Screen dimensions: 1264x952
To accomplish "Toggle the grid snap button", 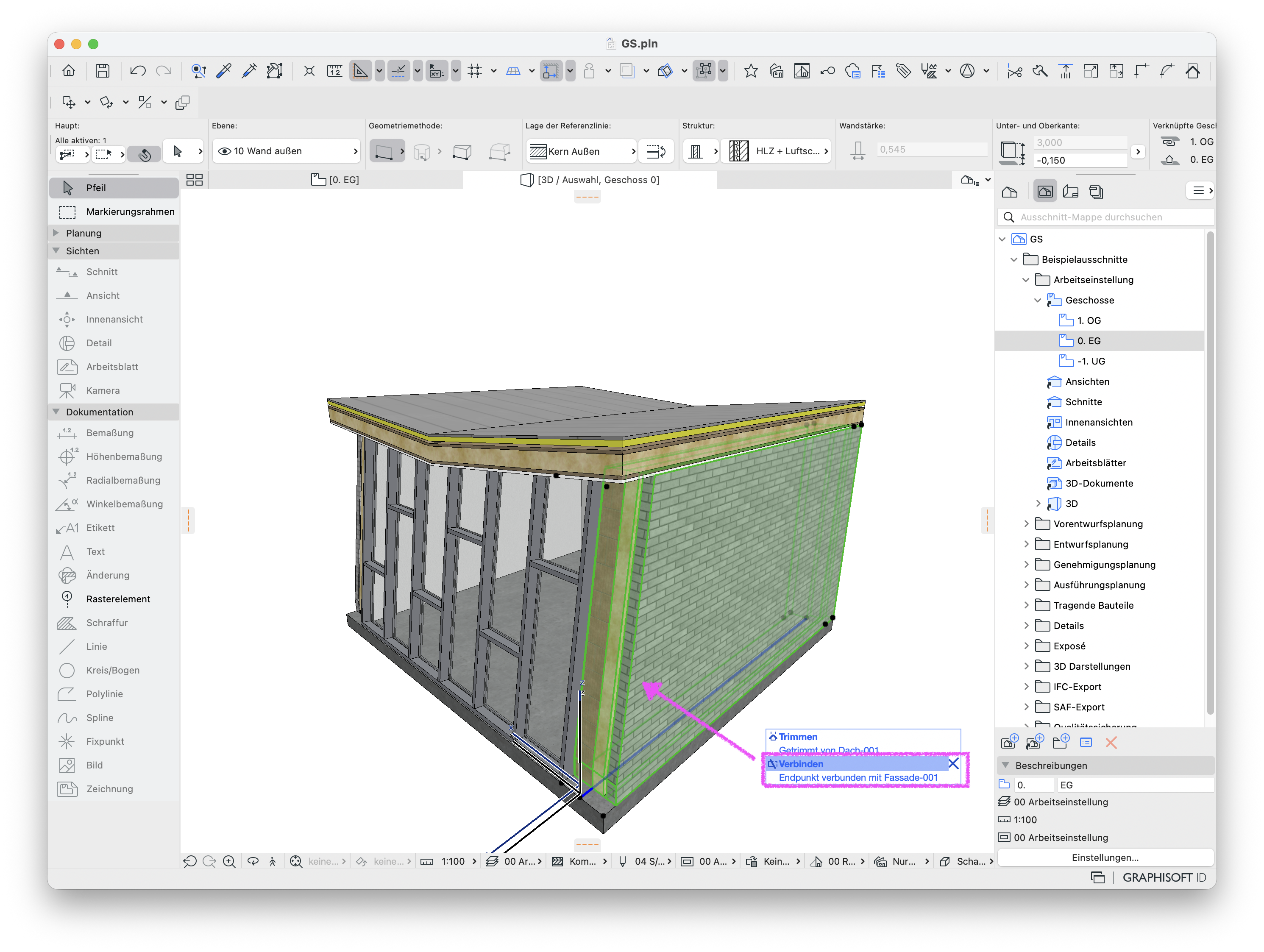I will click(475, 71).
